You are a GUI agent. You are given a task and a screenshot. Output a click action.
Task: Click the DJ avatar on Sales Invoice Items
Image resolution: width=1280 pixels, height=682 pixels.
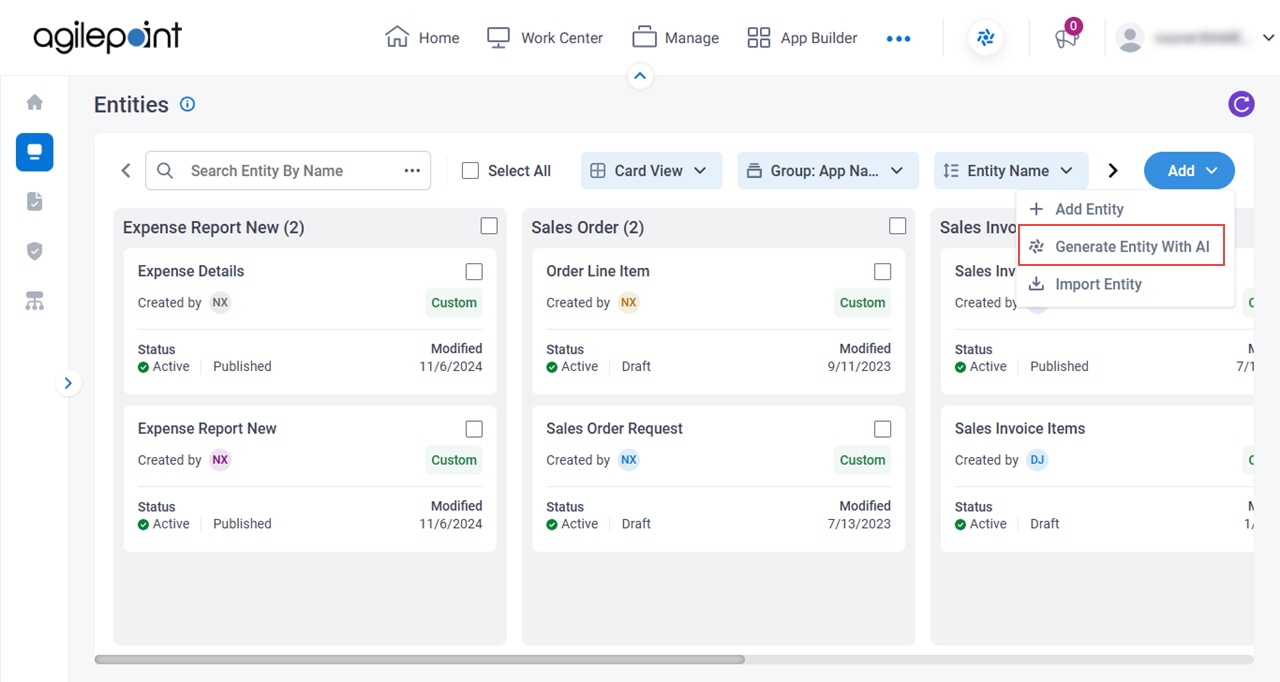pos(1037,460)
